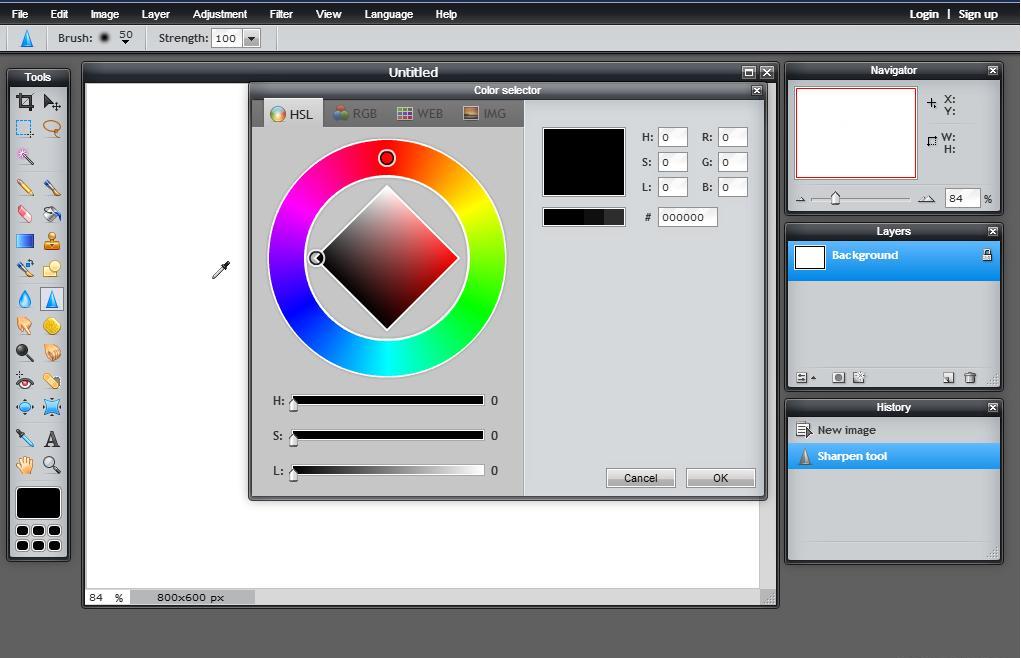Open the Filter menu
Screen dimensions: 1021x658
(281, 14)
